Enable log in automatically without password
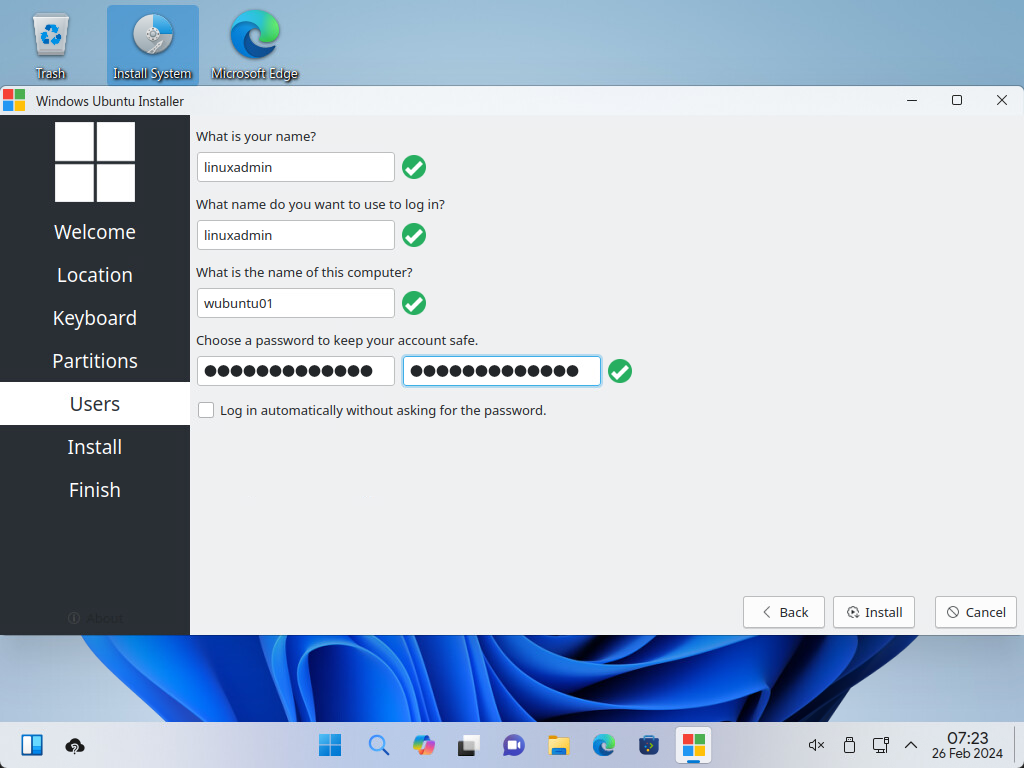The height and width of the screenshot is (768, 1024). [x=206, y=410]
